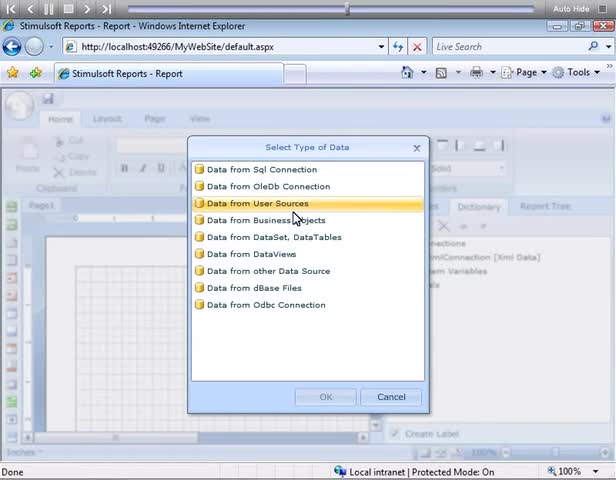
Task: Select Data from Sql Connection
Action: click(x=308, y=169)
